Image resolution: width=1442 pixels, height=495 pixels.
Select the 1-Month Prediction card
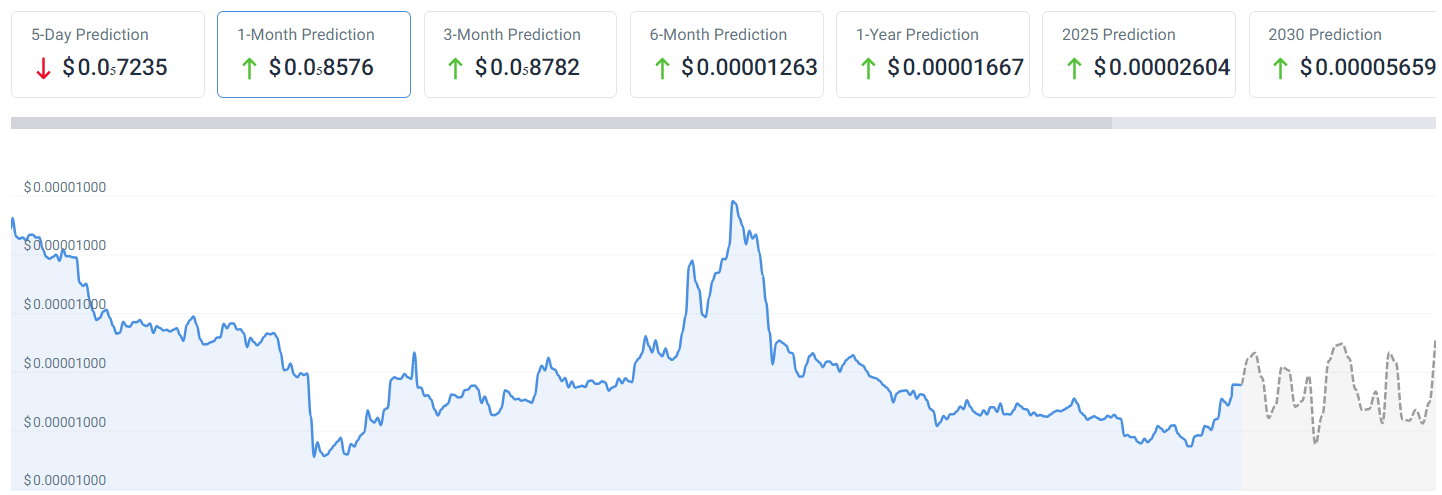coord(314,55)
